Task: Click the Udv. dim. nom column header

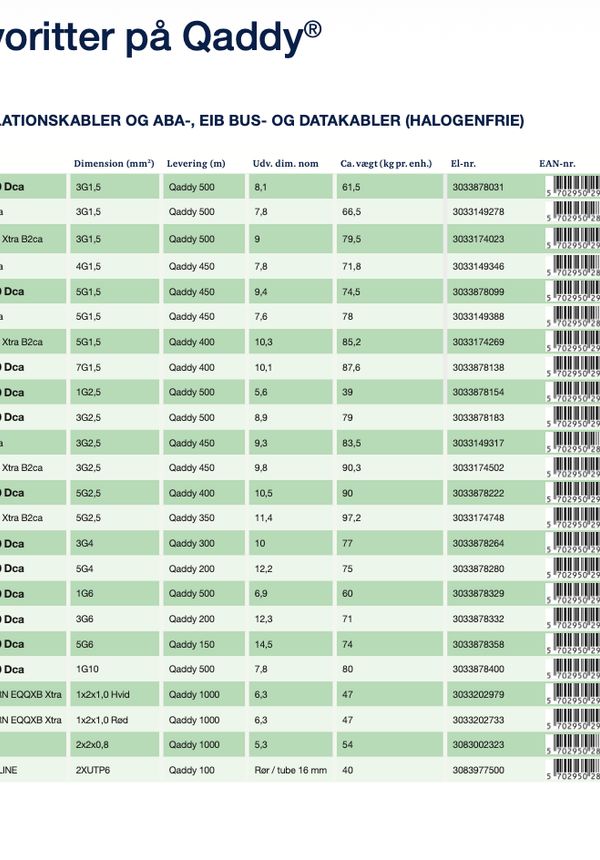Action: (x=285, y=163)
